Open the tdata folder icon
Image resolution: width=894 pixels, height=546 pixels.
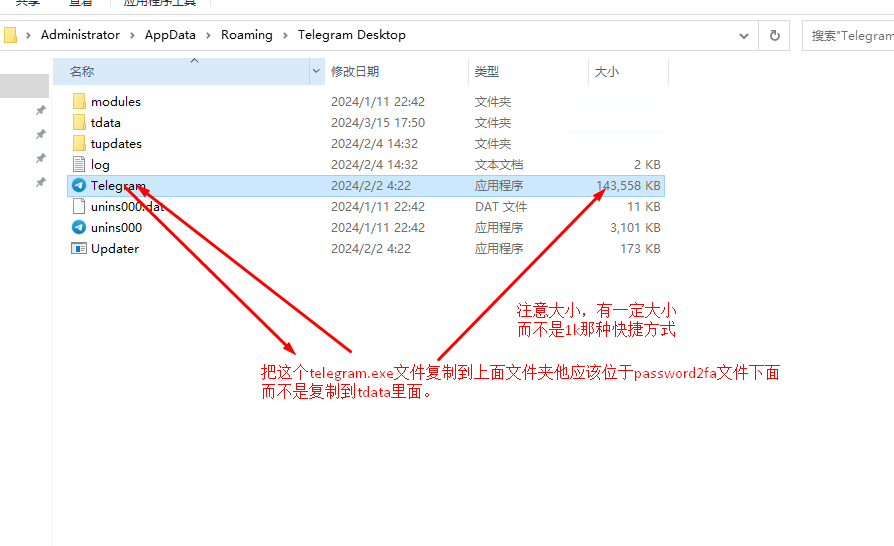click(x=79, y=123)
